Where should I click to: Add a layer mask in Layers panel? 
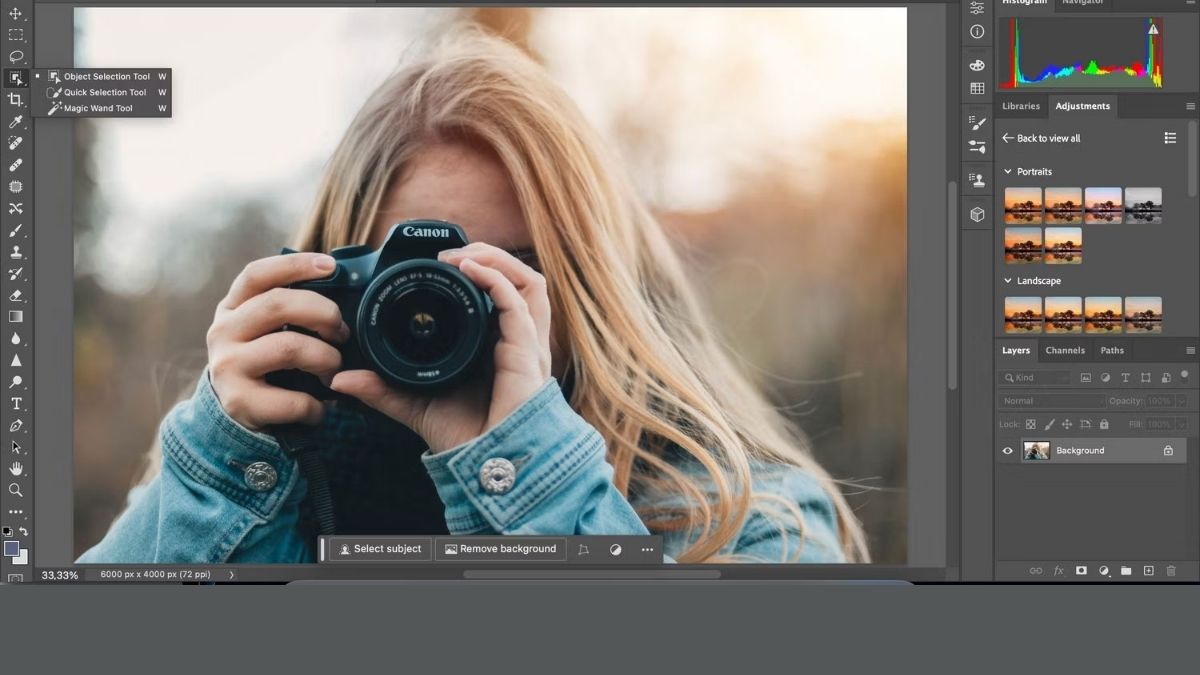pos(1081,571)
